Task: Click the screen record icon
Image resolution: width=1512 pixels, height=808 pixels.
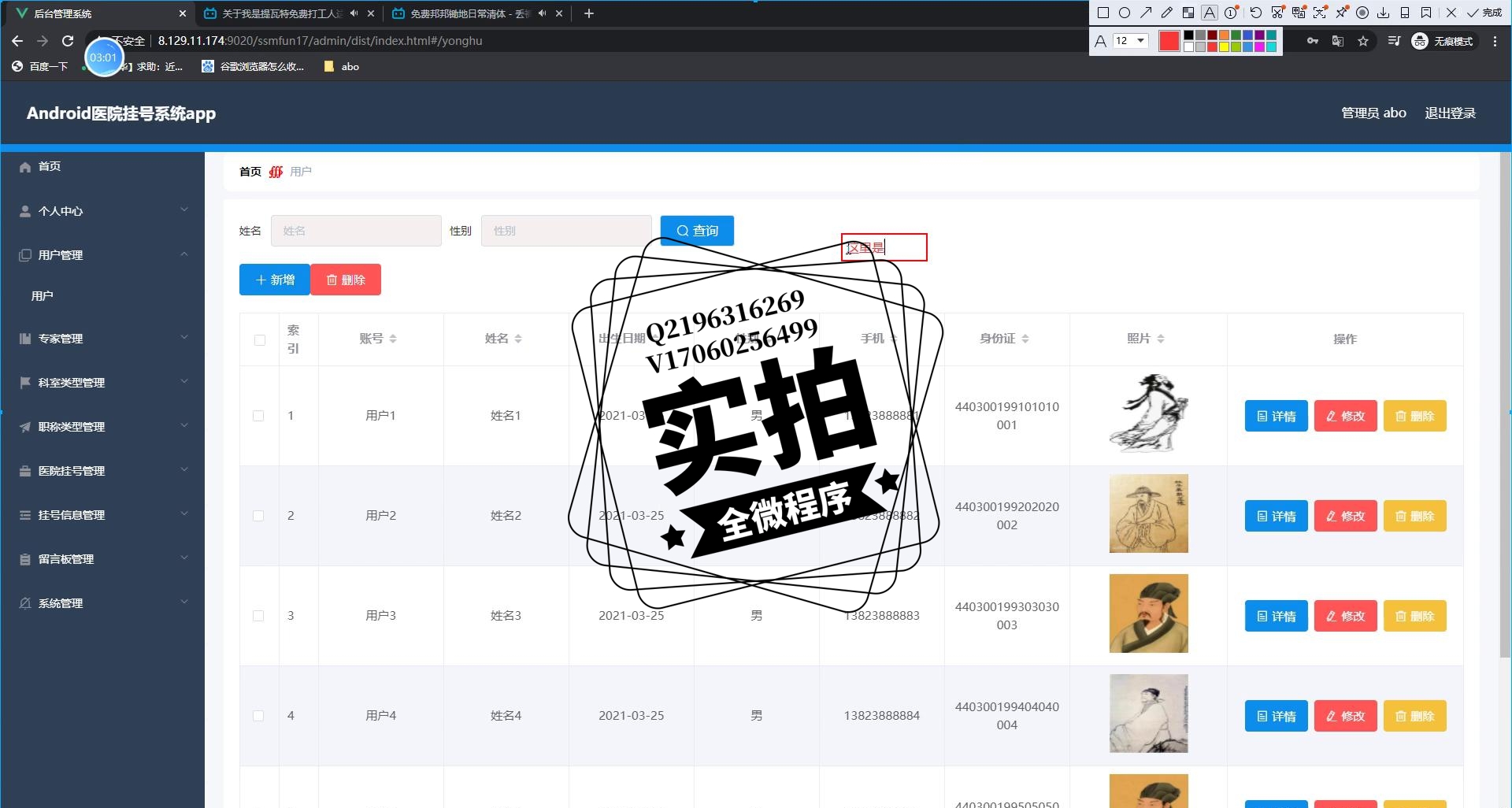Action: pyautogui.click(x=1362, y=13)
